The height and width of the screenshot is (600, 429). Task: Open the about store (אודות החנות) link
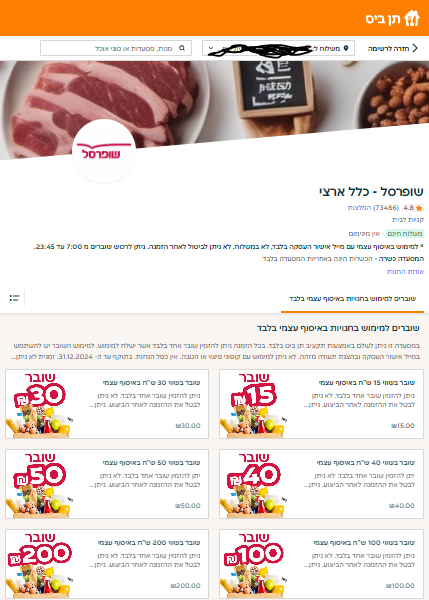click(405, 271)
